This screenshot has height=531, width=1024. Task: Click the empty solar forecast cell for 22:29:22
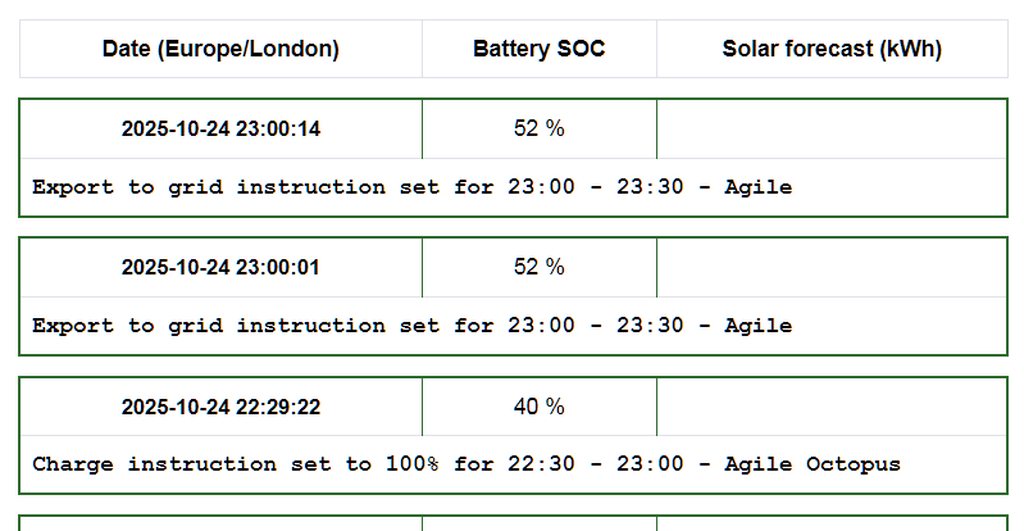(831, 406)
